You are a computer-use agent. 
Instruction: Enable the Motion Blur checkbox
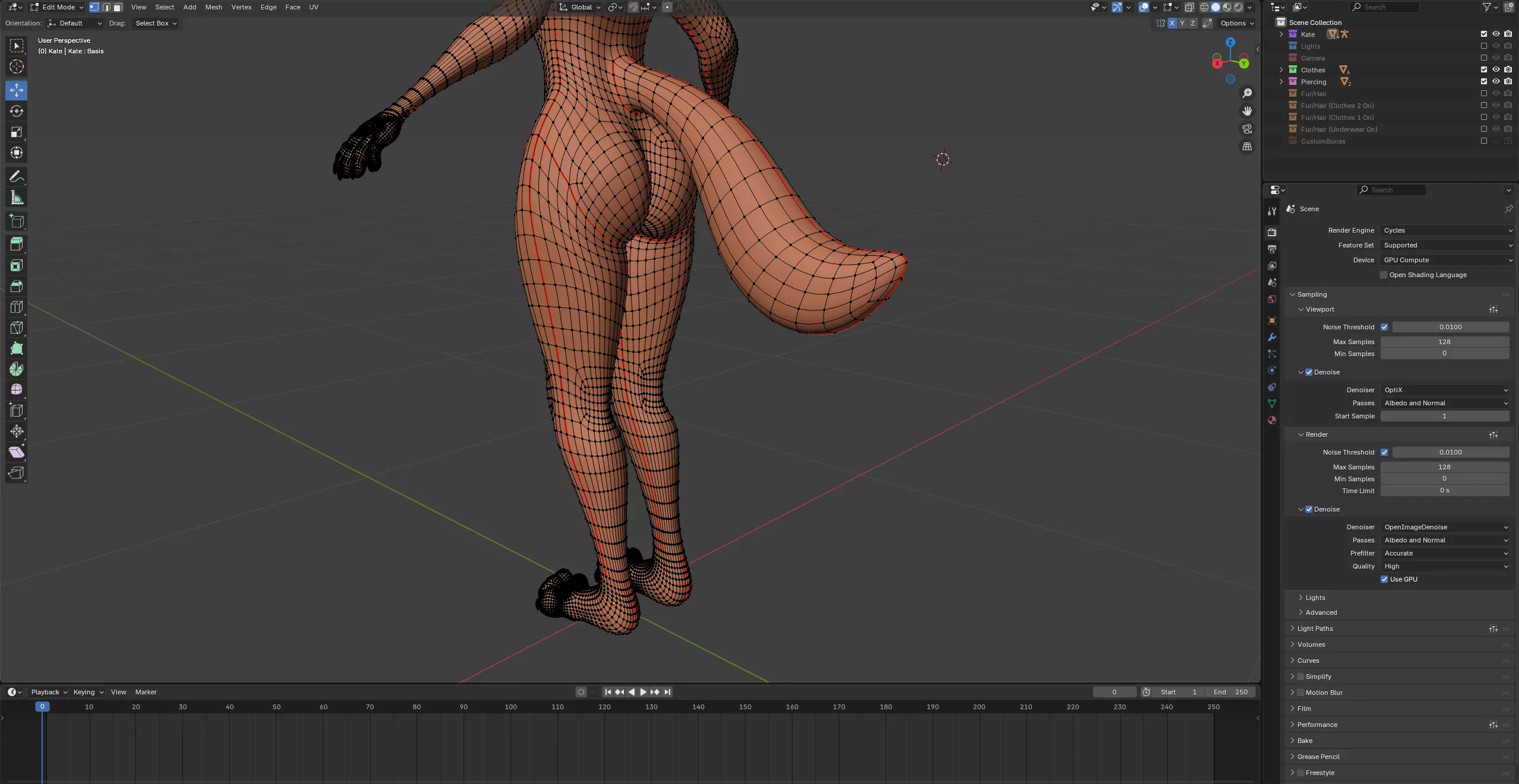(1301, 693)
